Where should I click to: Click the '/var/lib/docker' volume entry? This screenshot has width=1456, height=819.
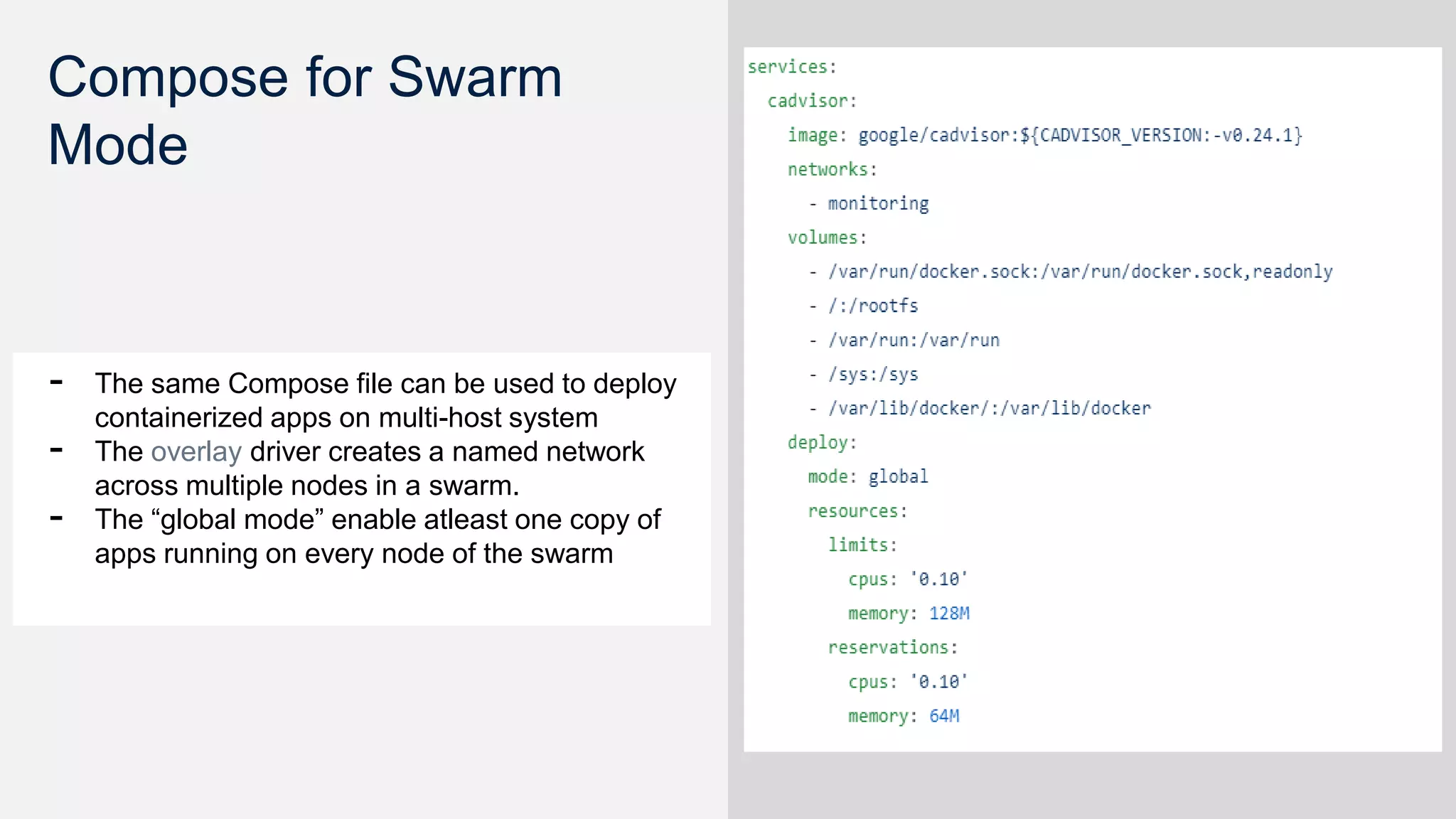(988, 408)
